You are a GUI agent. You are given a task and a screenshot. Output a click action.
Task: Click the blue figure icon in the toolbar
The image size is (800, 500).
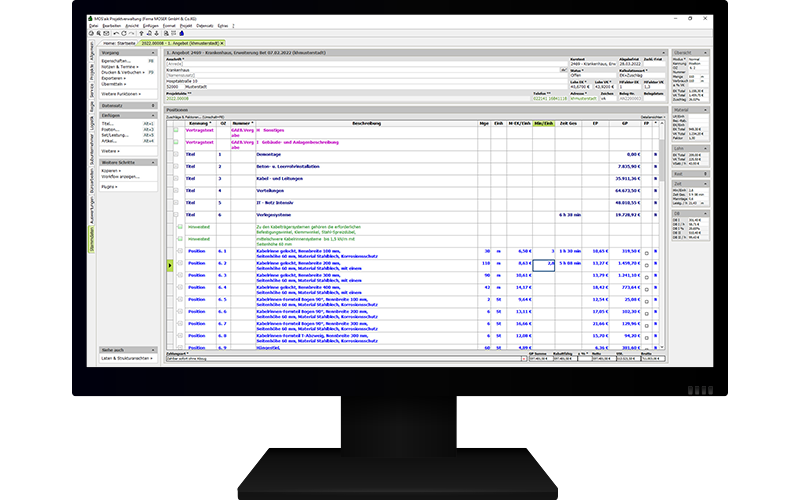pyautogui.click(x=181, y=34)
